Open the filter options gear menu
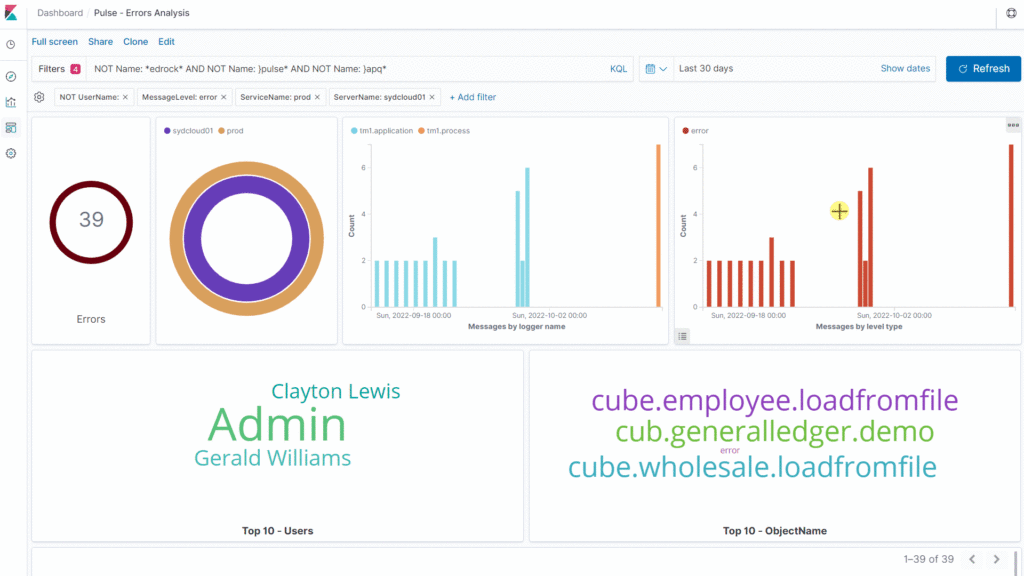The height and width of the screenshot is (576, 1024). tap(39, 97)
